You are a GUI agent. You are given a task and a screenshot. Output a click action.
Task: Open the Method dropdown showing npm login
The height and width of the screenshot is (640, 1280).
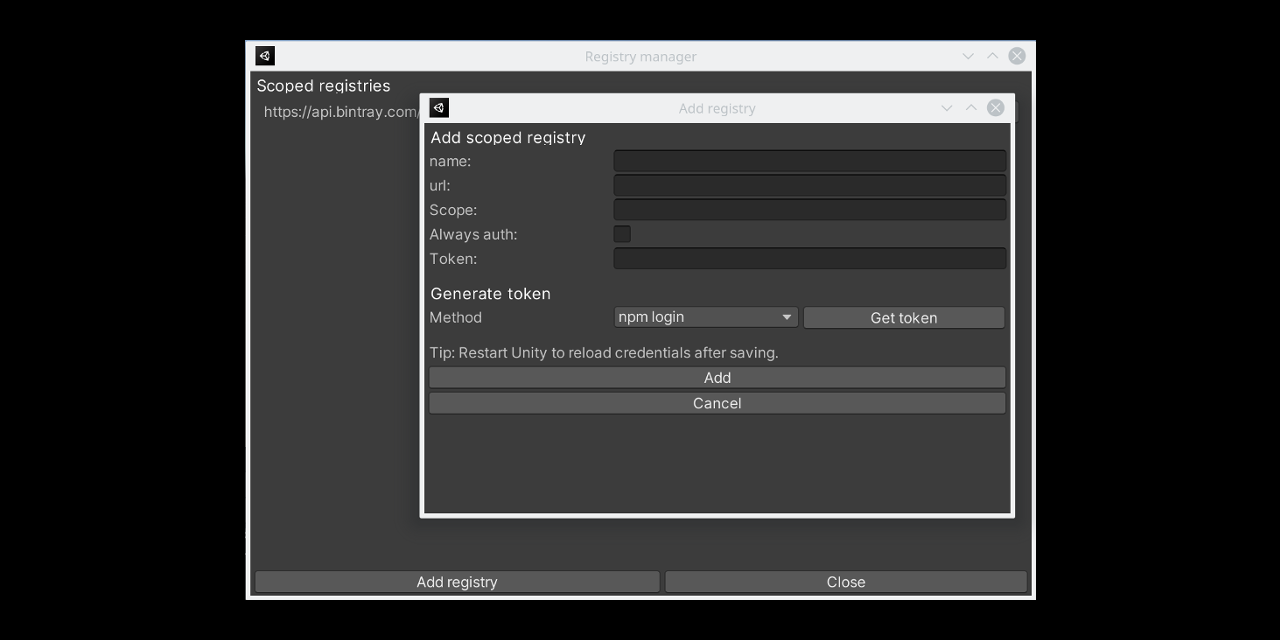705,317
